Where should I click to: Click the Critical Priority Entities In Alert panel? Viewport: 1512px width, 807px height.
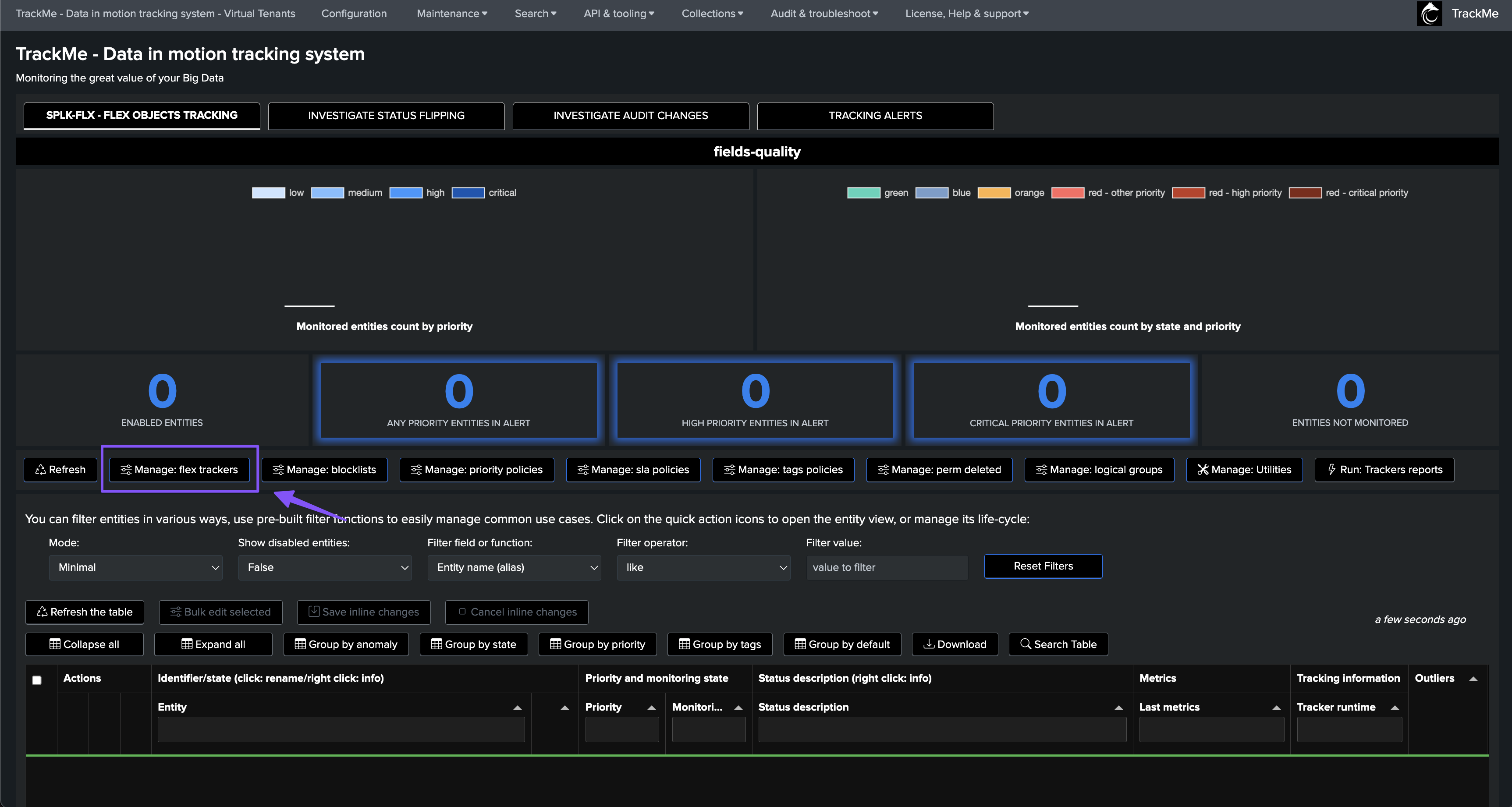tap(1052, 400)
